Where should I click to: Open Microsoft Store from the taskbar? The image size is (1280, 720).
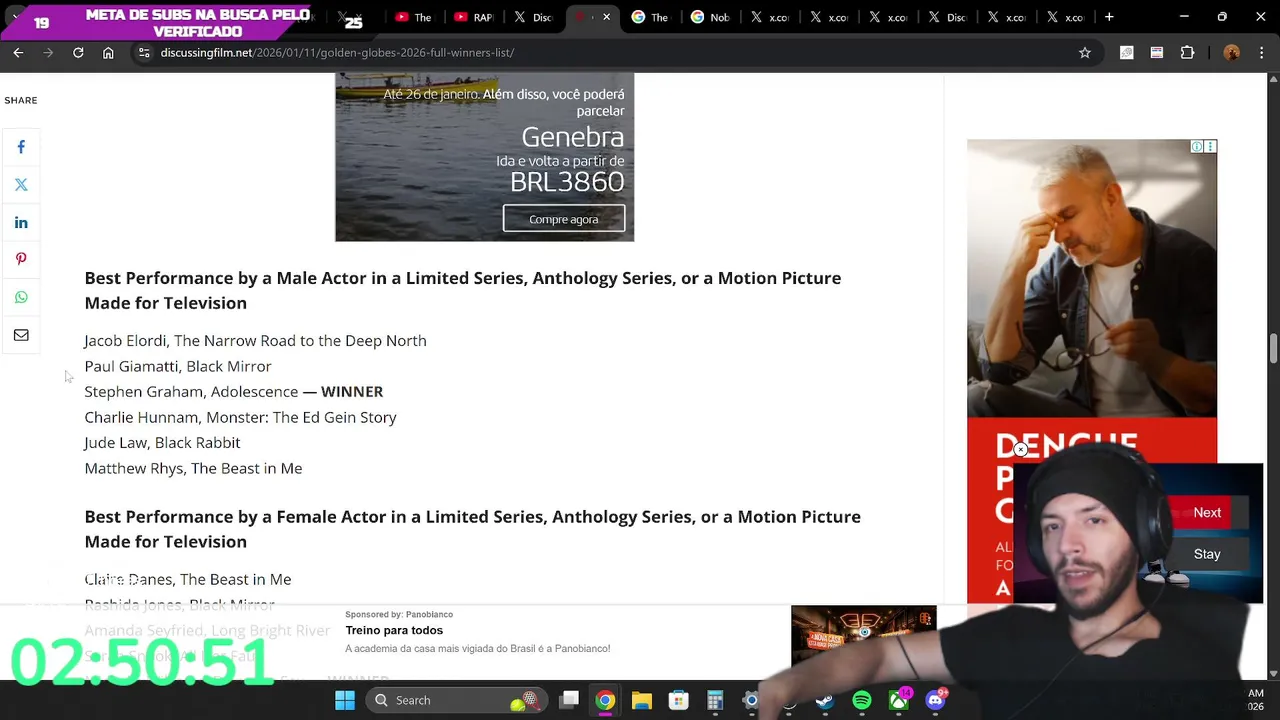click(679, 700)
